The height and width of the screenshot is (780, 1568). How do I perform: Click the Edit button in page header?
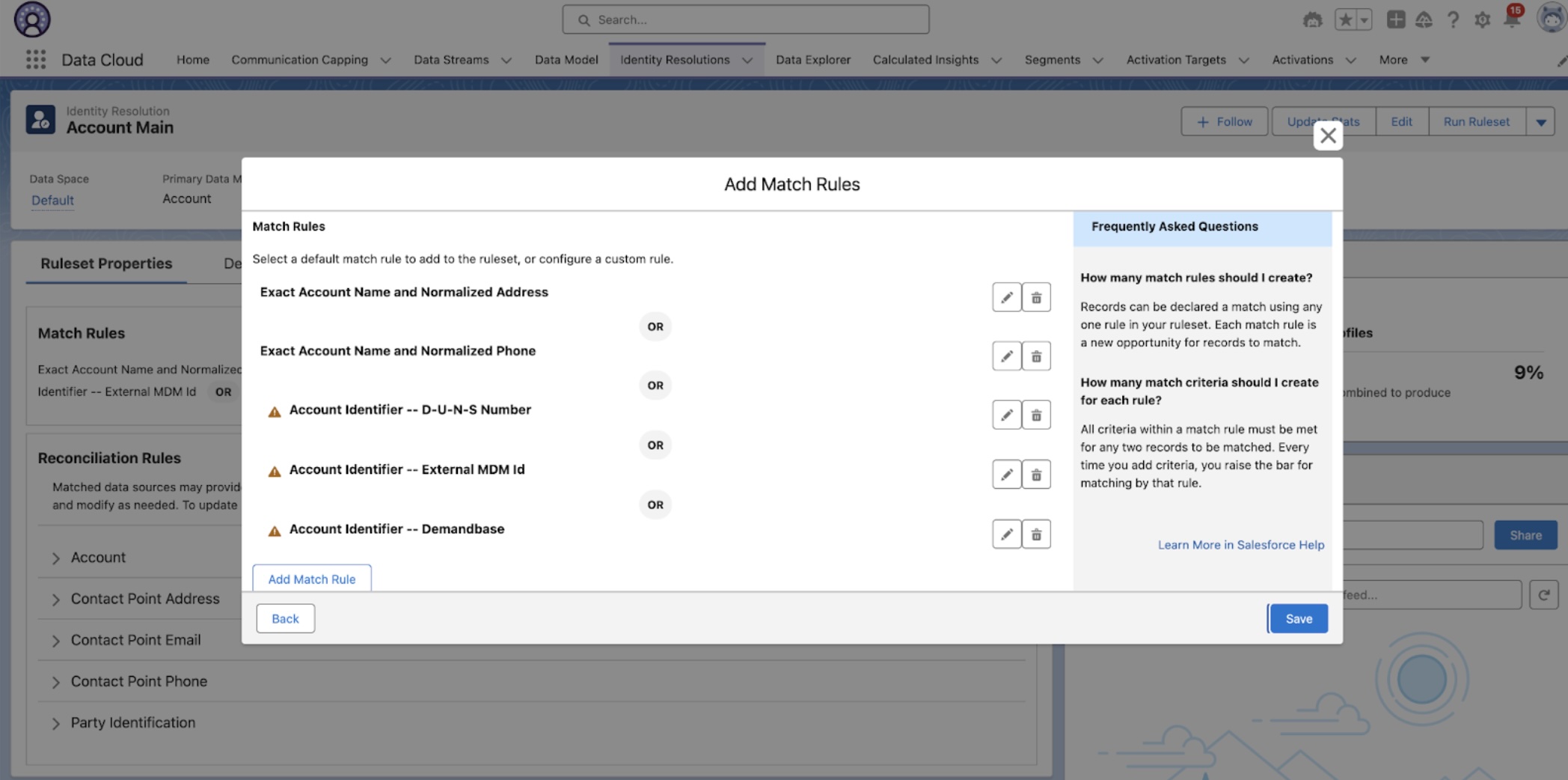(x=1401, y=122)
